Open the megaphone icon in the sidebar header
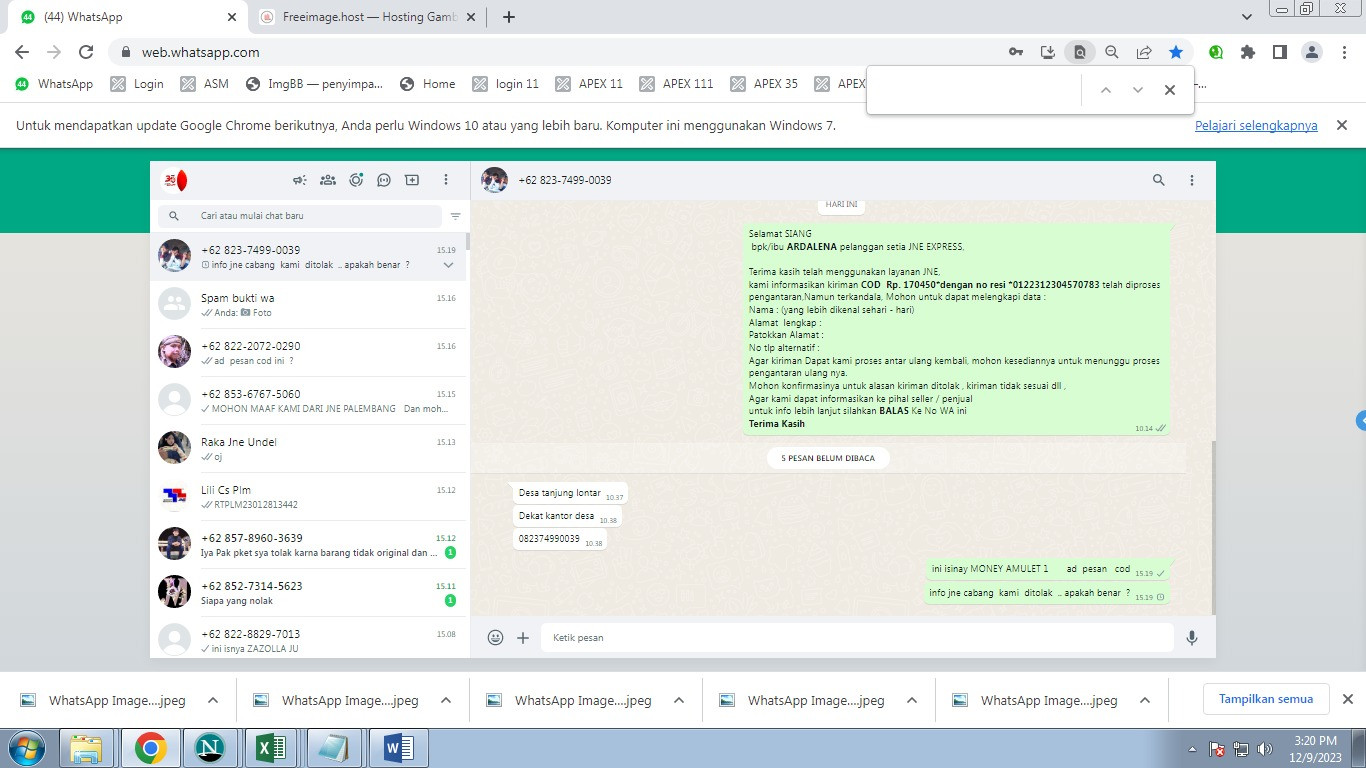This screenshot has width=1366, height=768. [x=299, y=180]
